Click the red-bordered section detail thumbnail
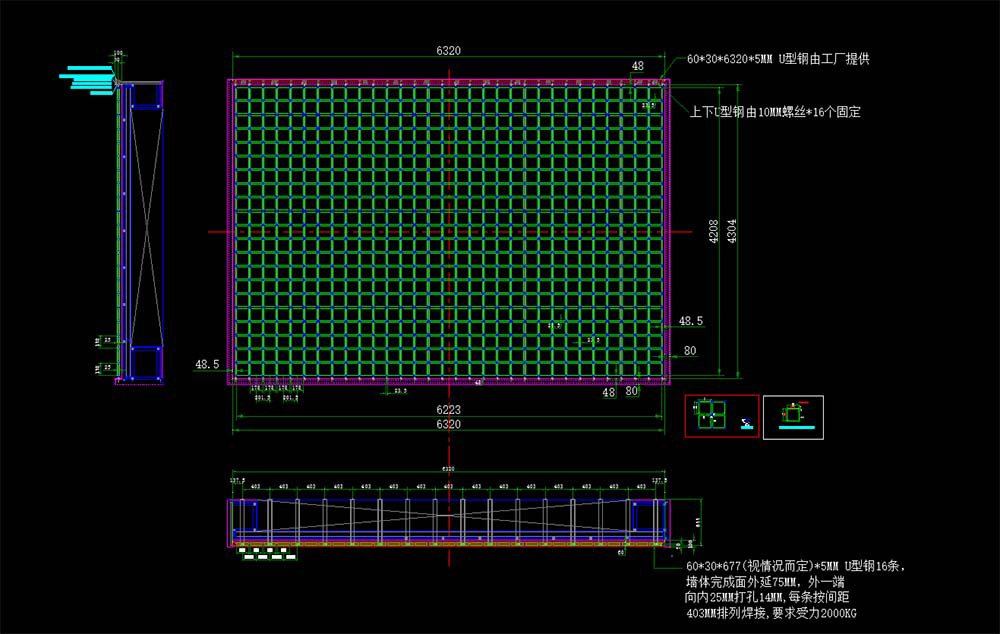Image resolution: width=1000 pixels, height=634 pixels. pos(720,417)
